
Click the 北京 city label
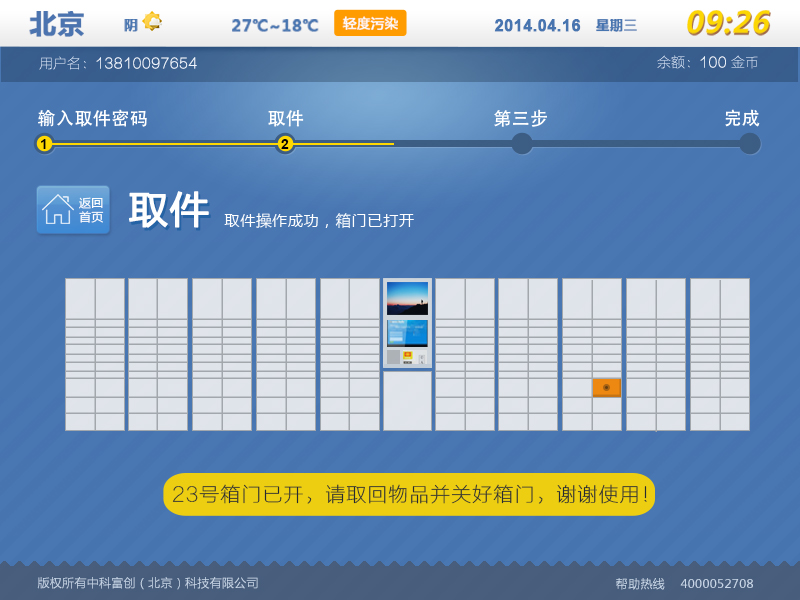pos(58,24)
